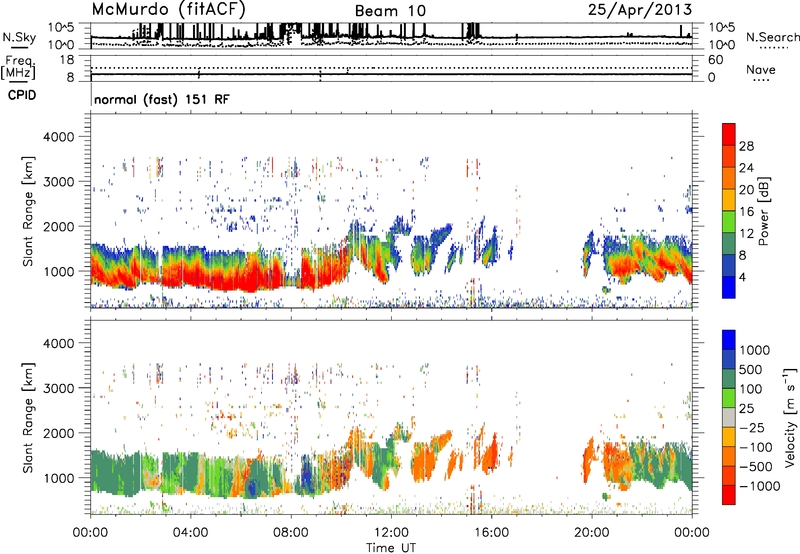Click the 08:00 time tick label
The image size is (800, 554).
pos(291,533)
